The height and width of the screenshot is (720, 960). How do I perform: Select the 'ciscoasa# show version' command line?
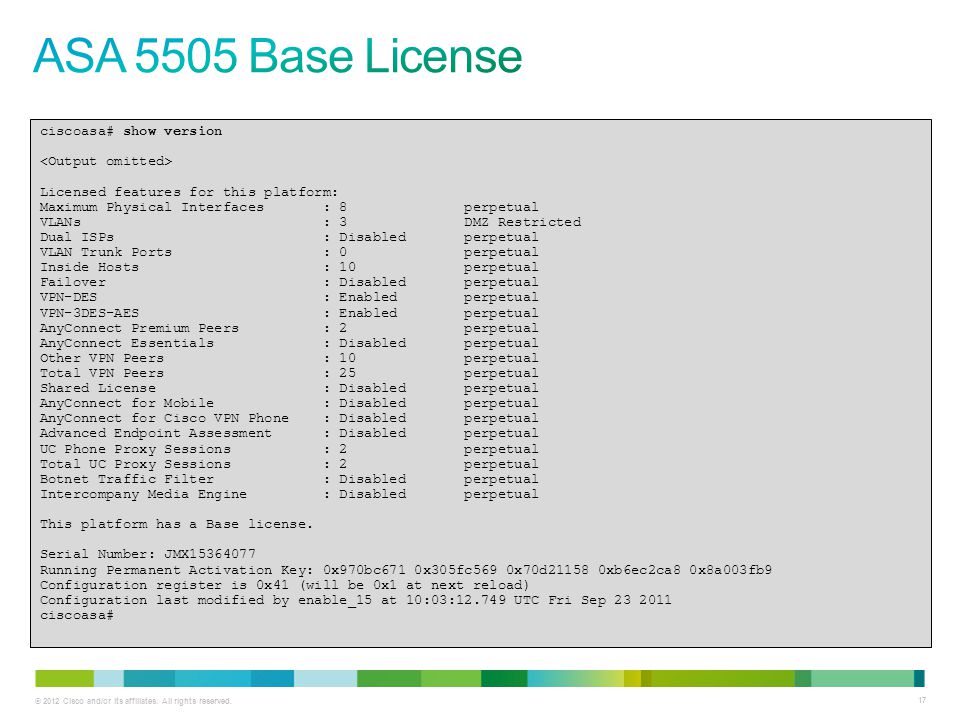[131, 131]
